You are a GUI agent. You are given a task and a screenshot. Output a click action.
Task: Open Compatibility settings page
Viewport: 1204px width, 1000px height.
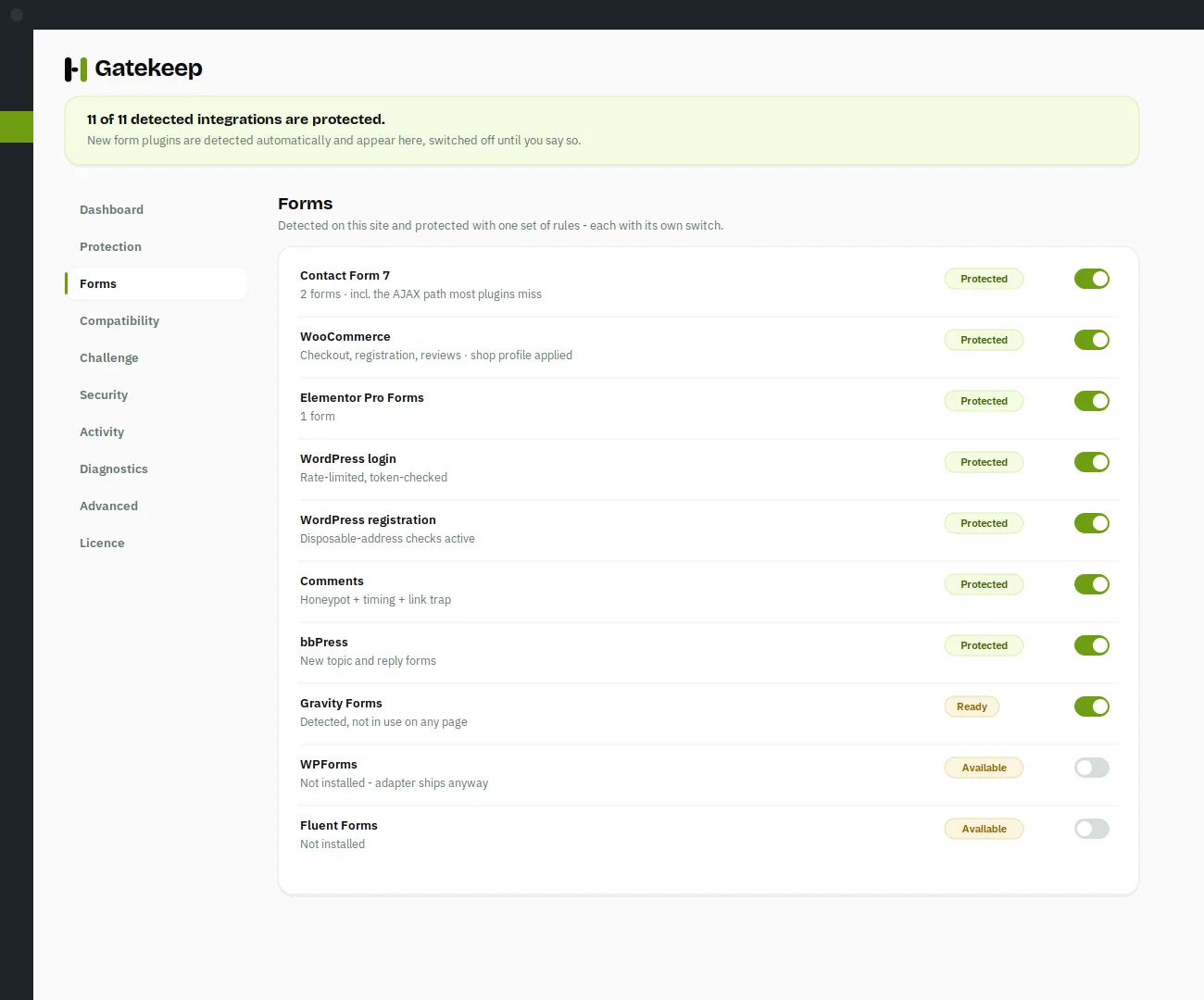click(156, 320)
